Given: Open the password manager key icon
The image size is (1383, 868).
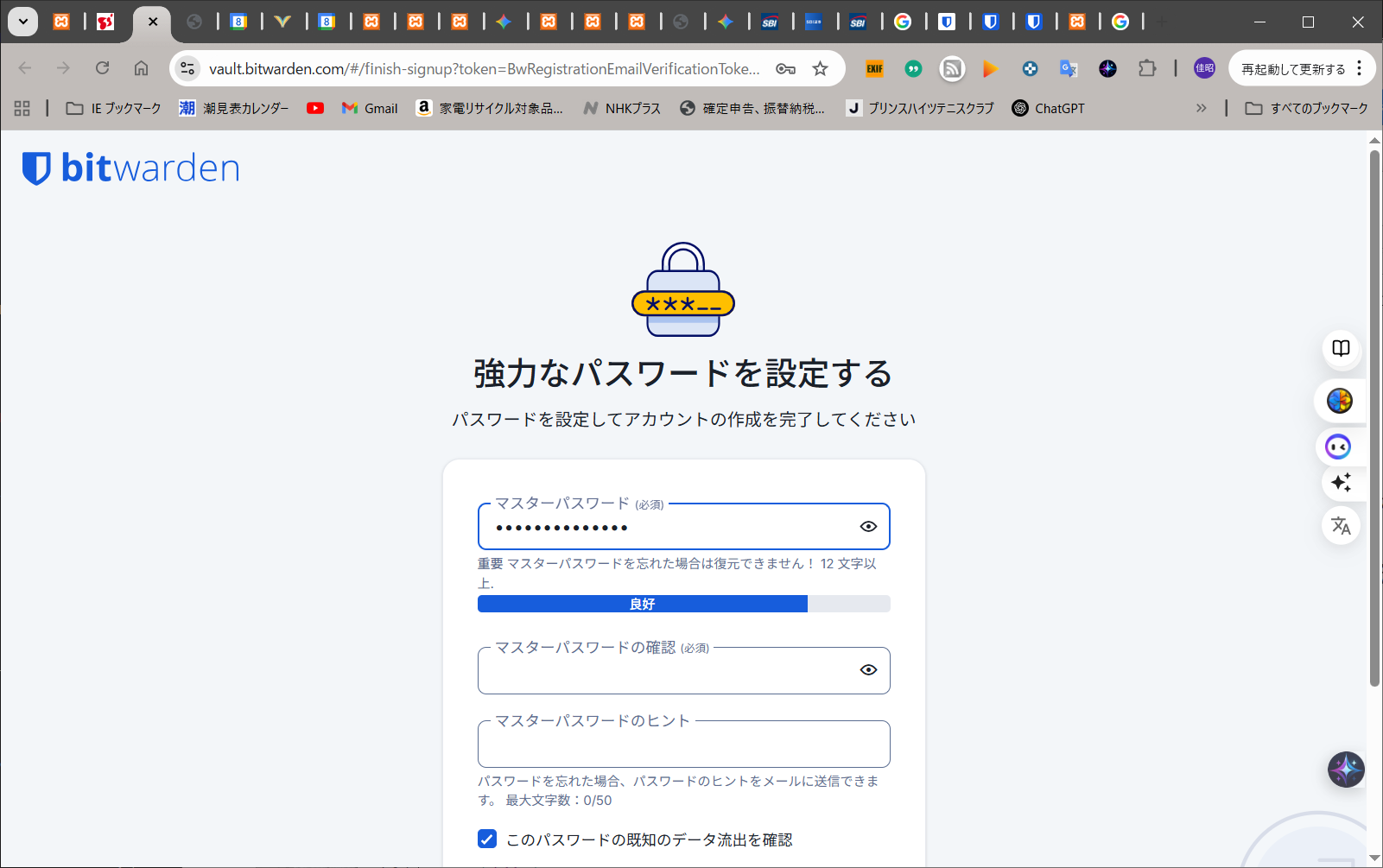Looking at the screenshot, I should tap(785, 68).
